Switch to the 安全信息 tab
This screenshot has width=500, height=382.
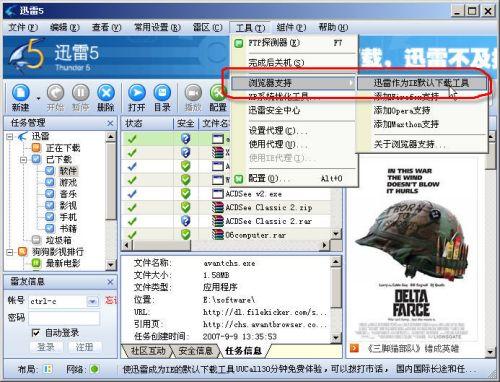pyautogui.click(x=196, y=351)
